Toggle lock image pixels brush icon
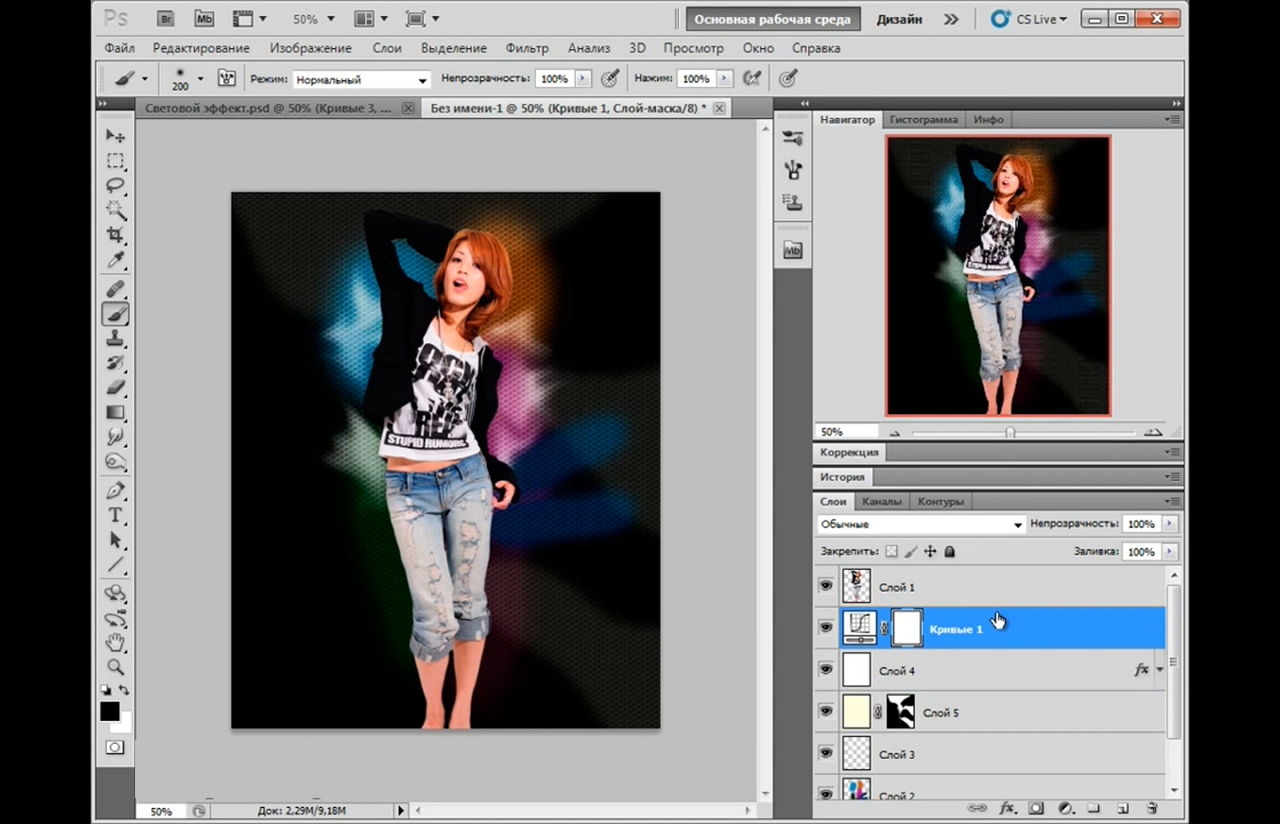Screen dimensions: 1280x824 910,551
